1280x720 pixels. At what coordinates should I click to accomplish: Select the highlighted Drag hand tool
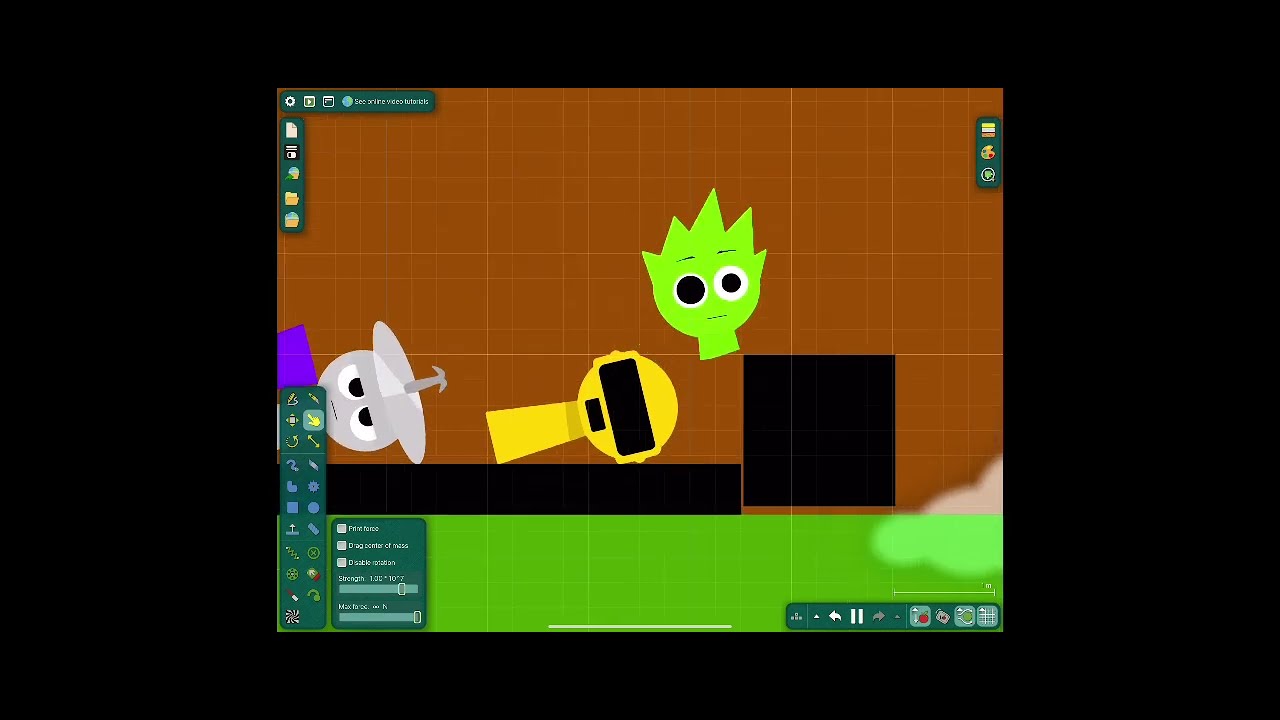coord(313,420)
